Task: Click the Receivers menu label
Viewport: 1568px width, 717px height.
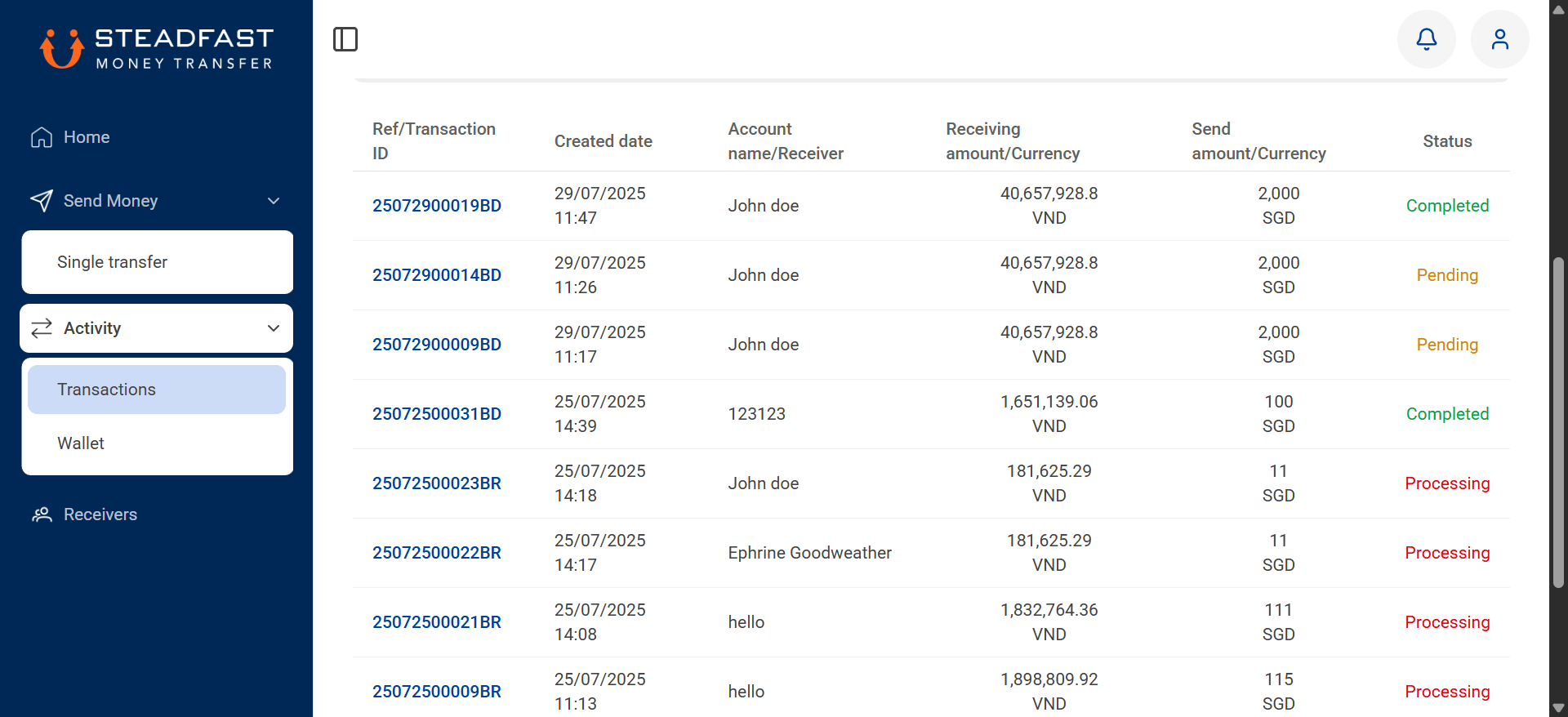Action: tap(100, 514)
